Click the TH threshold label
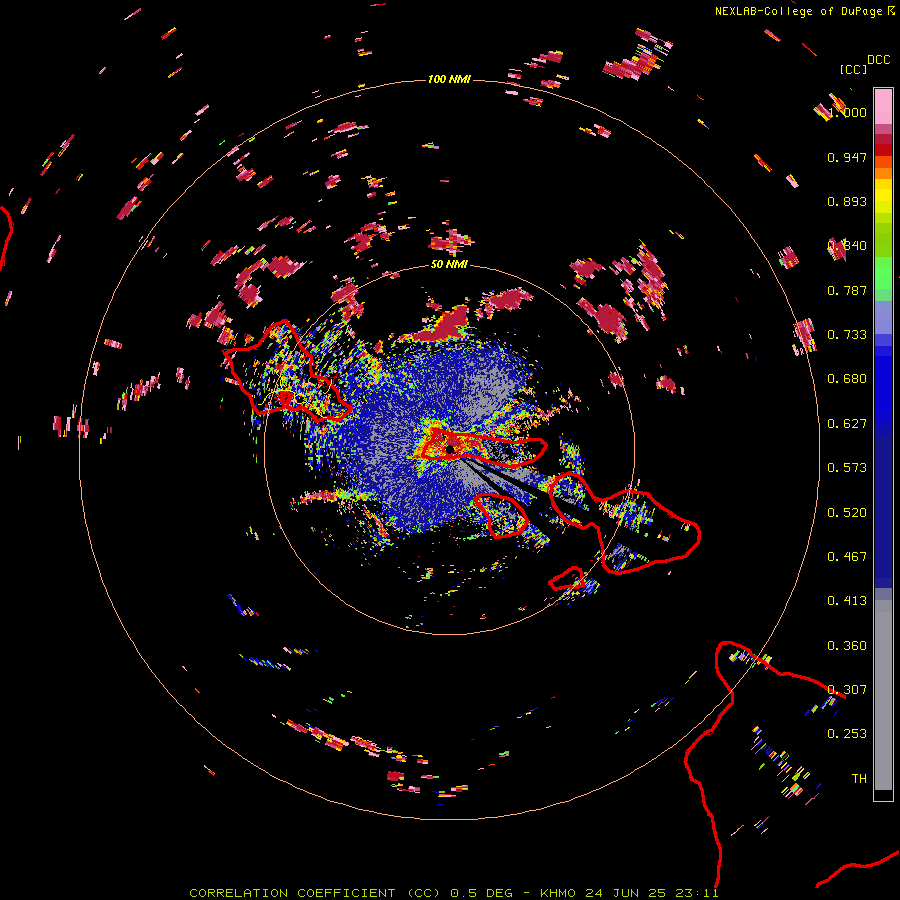This screenshot has height=900, width=900. 859,779
